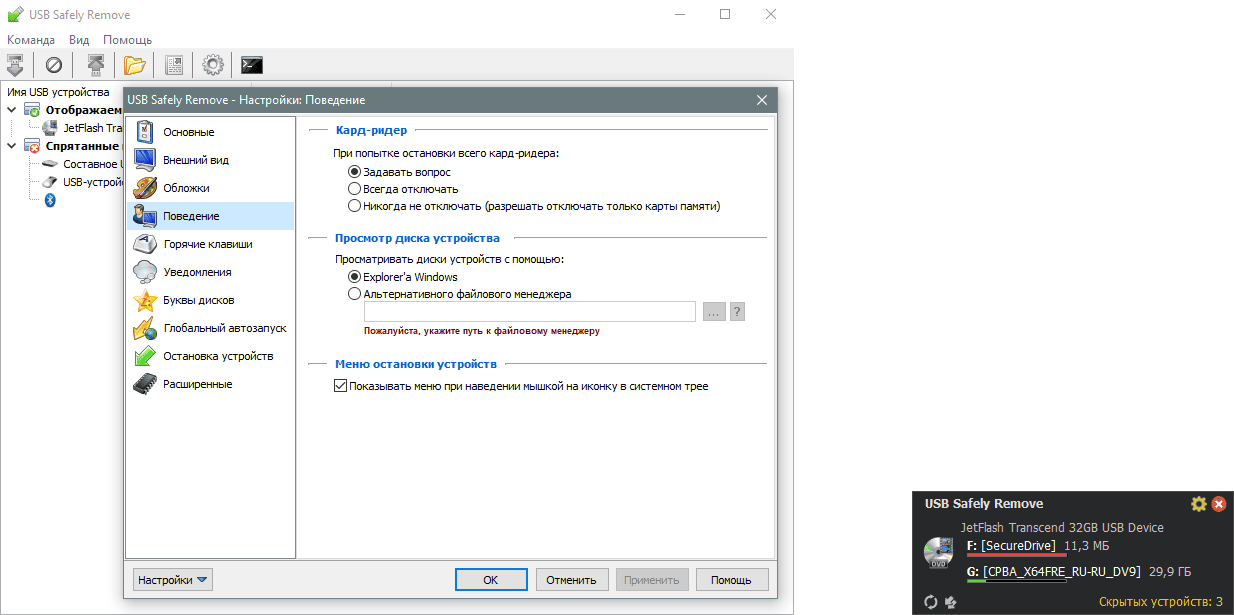Click the DVD device icon in the popup

click(938, 553)
